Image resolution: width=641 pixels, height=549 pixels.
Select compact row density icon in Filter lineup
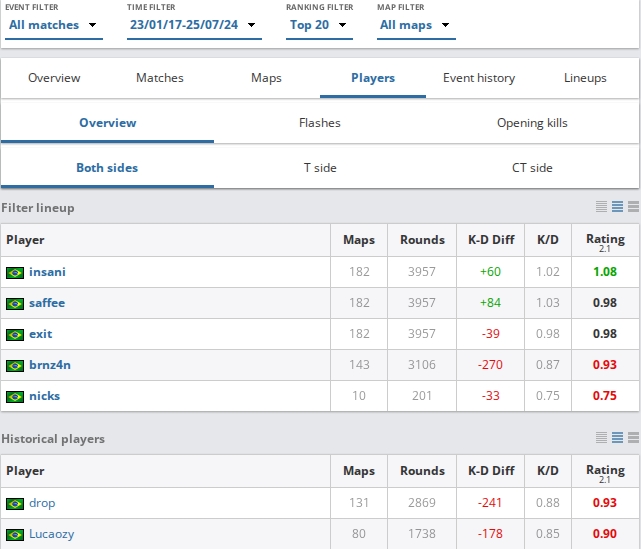(x=601, y=207)
